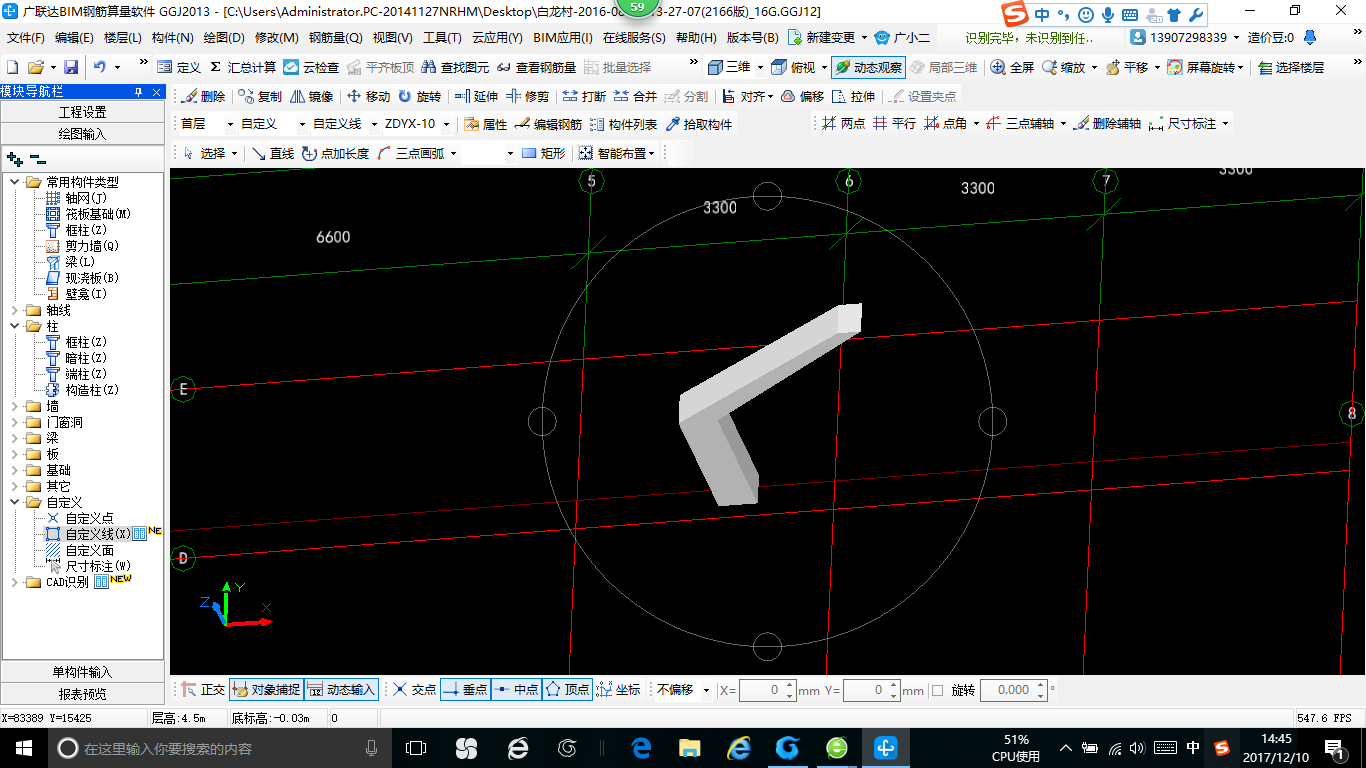Open the 钢筋量(Q) menu

pos(335,38)
